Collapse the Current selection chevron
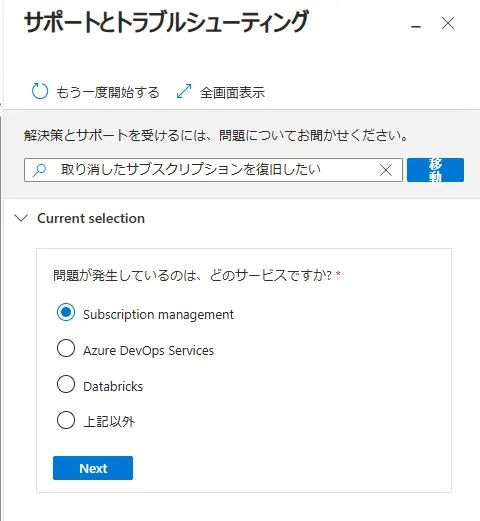The height and width of the screenshot is (521, 480). point(21,218)
